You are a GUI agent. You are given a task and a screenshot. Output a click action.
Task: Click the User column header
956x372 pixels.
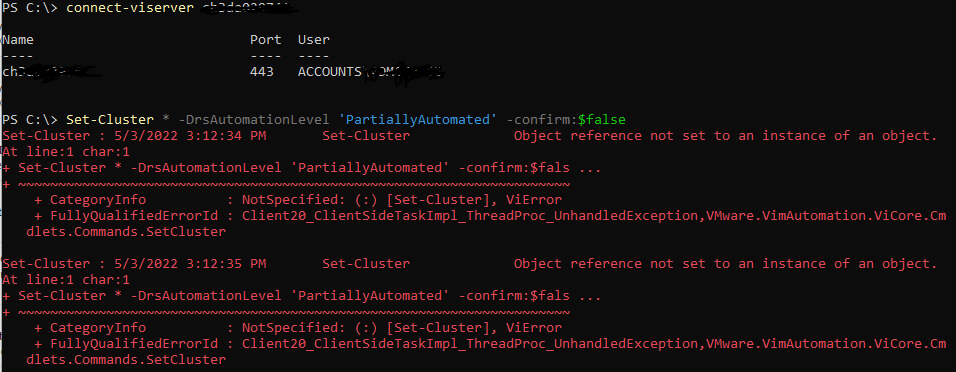pyautogui.click(x=314, y=40)
